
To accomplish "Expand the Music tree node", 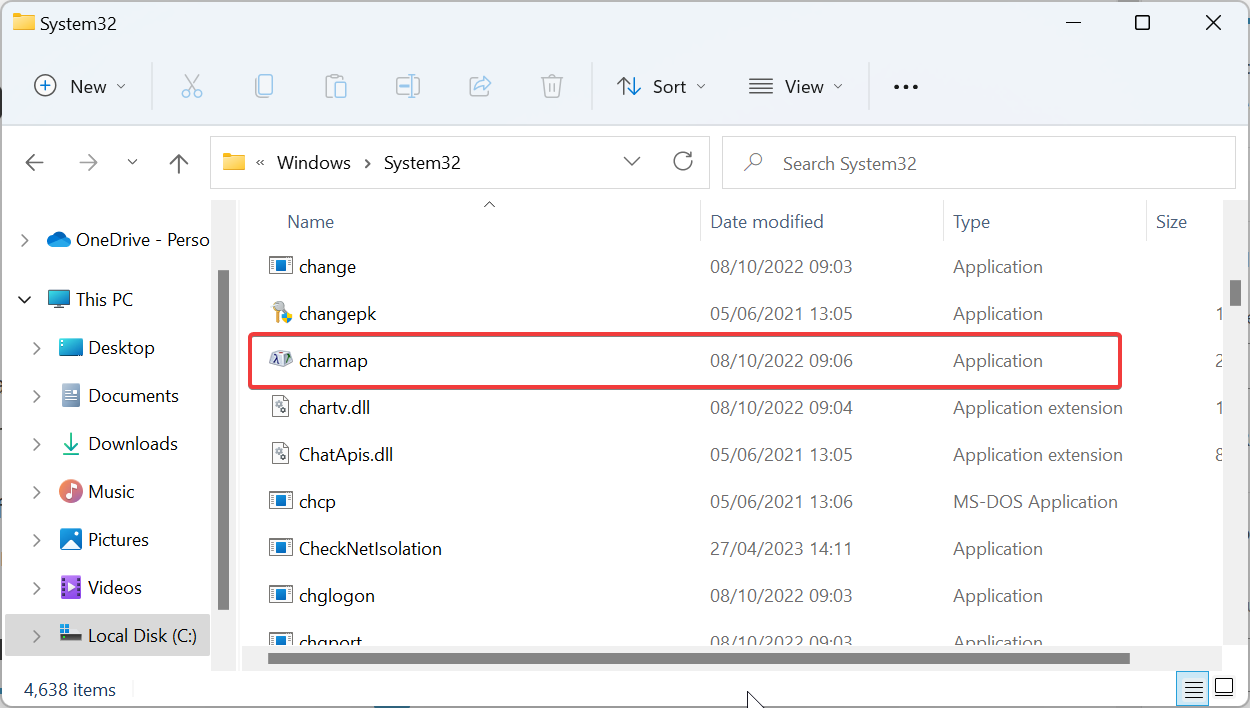I will point(37,492).
